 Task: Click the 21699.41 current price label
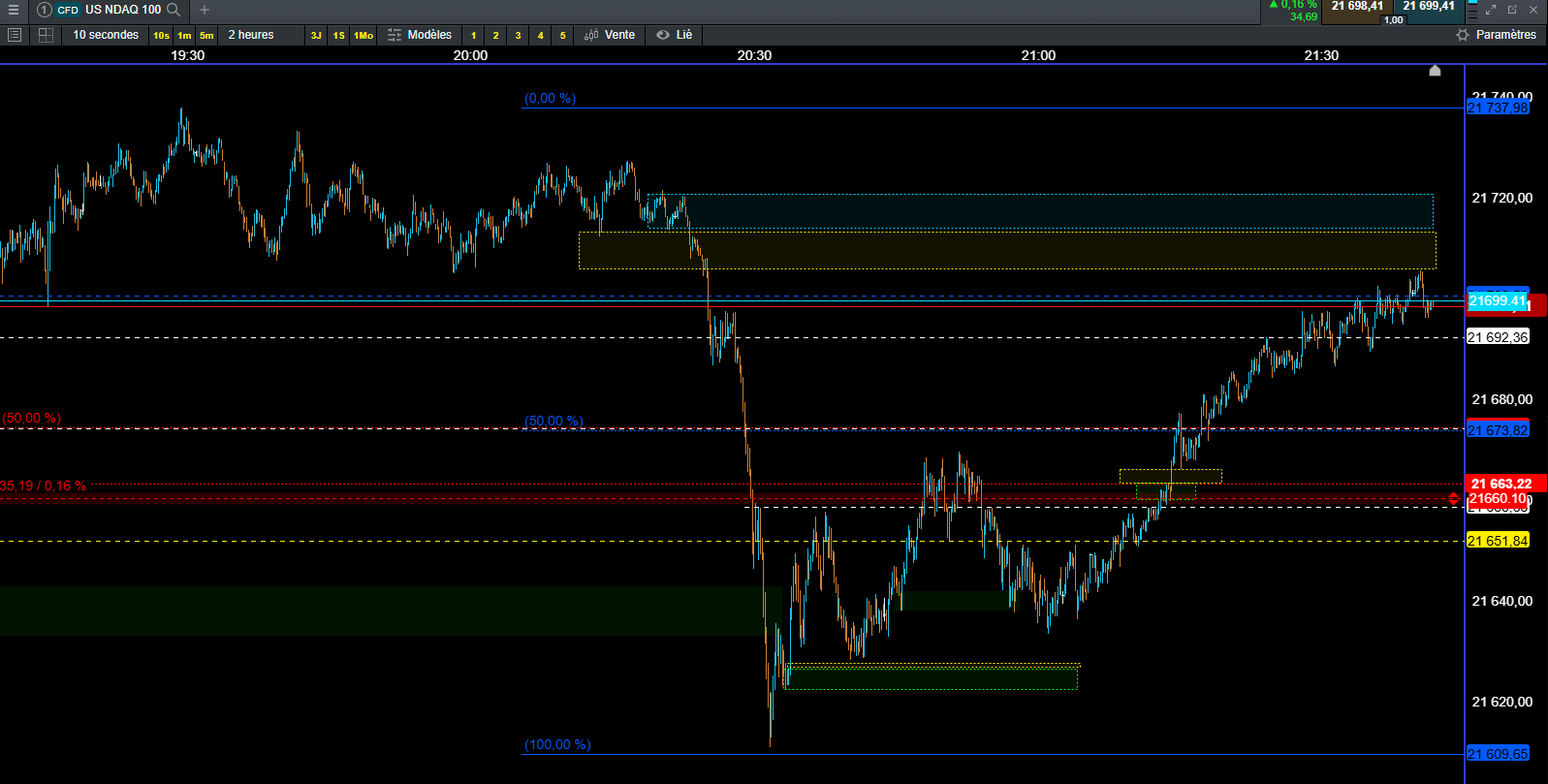pyautogui.click(x=1498, y=301)
